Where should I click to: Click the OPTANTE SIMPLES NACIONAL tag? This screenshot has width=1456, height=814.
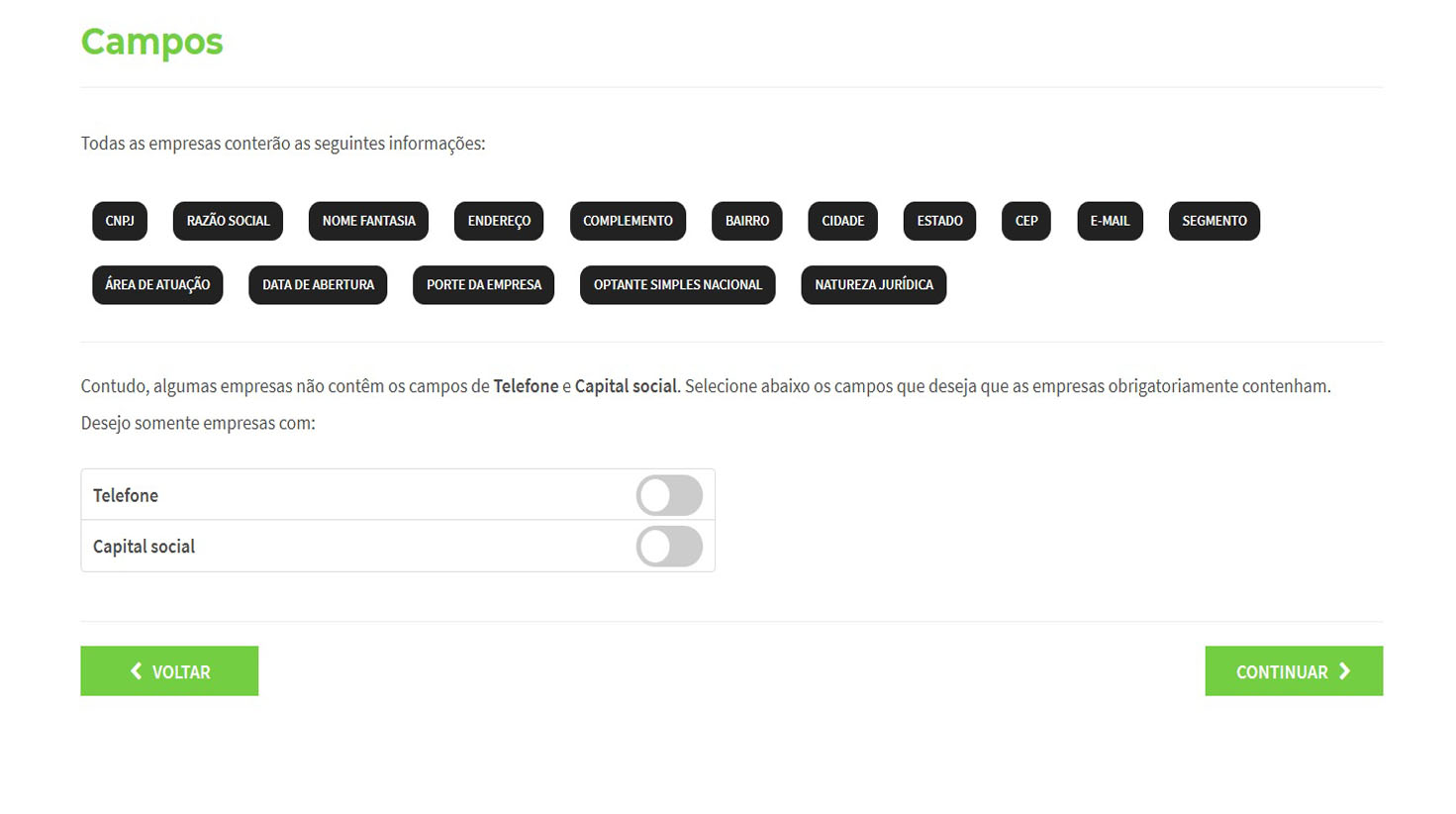(x=678, y=285)
